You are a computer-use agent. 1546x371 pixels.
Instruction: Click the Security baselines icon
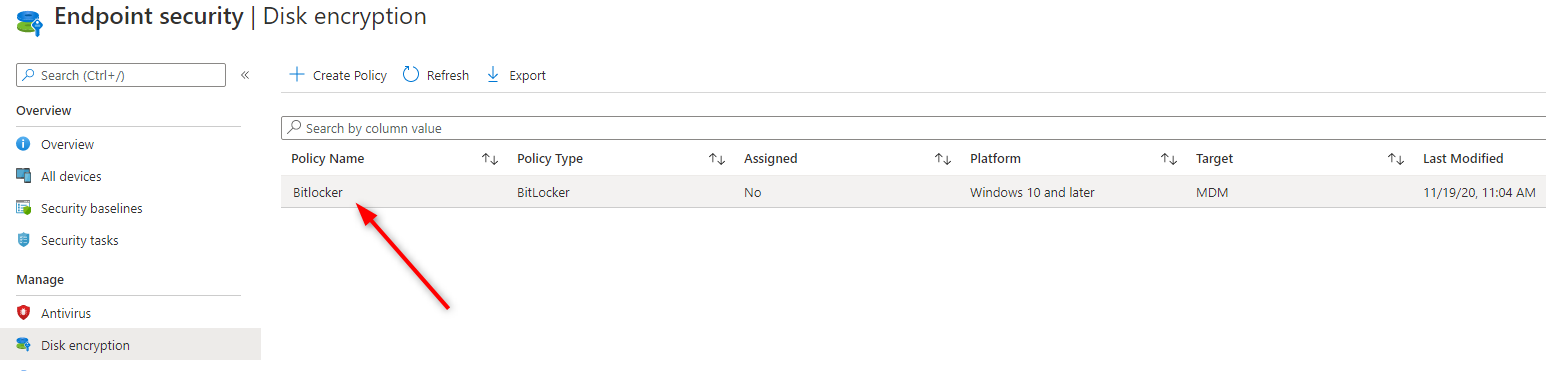pyautogui.click(x=24, y=208)
